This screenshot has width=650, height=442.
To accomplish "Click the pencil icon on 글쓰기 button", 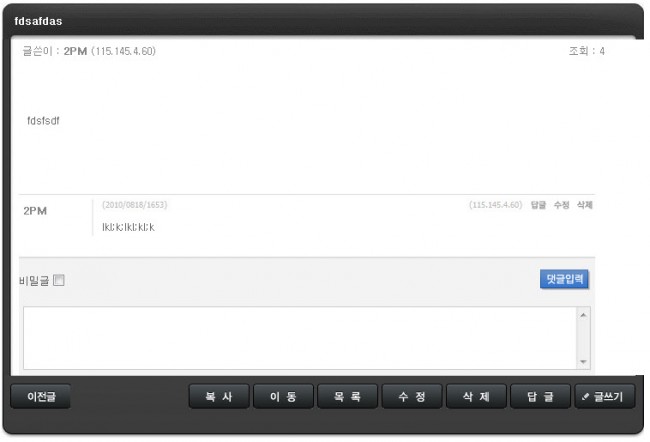I will click(x=585, y=397).
